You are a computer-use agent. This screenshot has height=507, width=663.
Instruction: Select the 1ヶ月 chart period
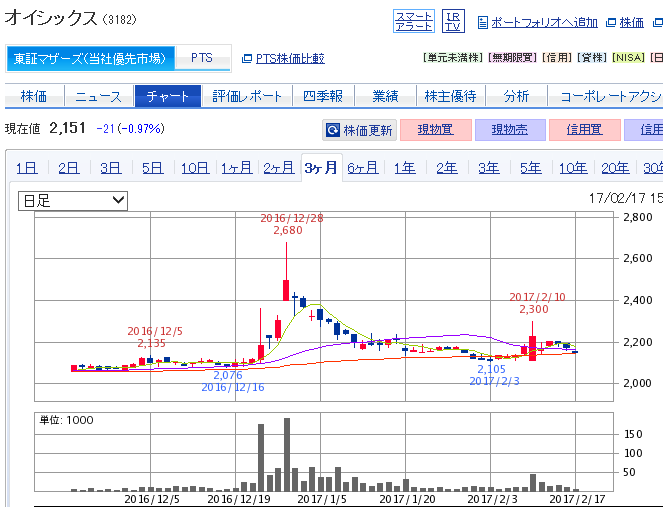(236, 168)
